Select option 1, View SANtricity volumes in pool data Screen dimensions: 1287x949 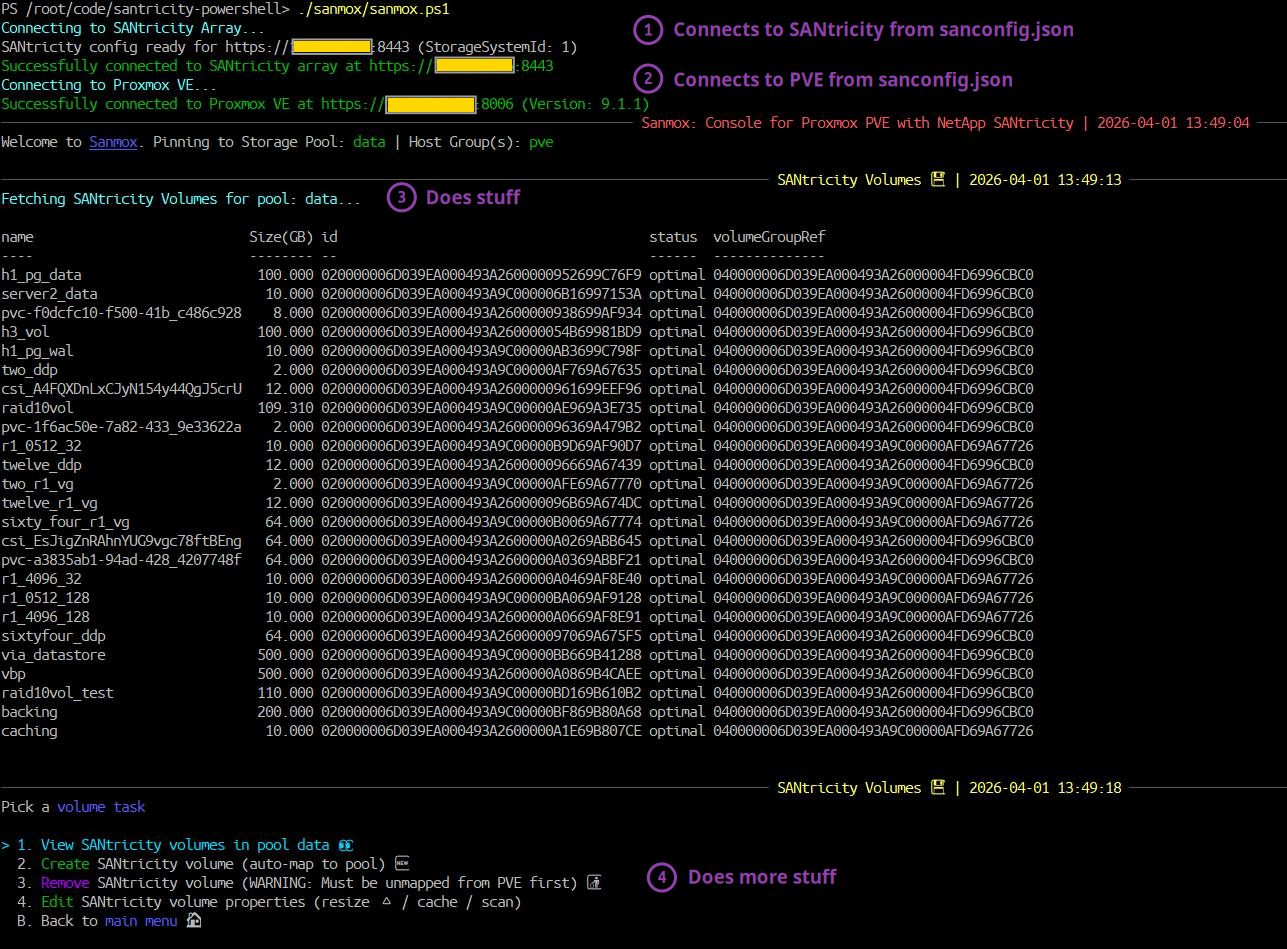point(177,845)
